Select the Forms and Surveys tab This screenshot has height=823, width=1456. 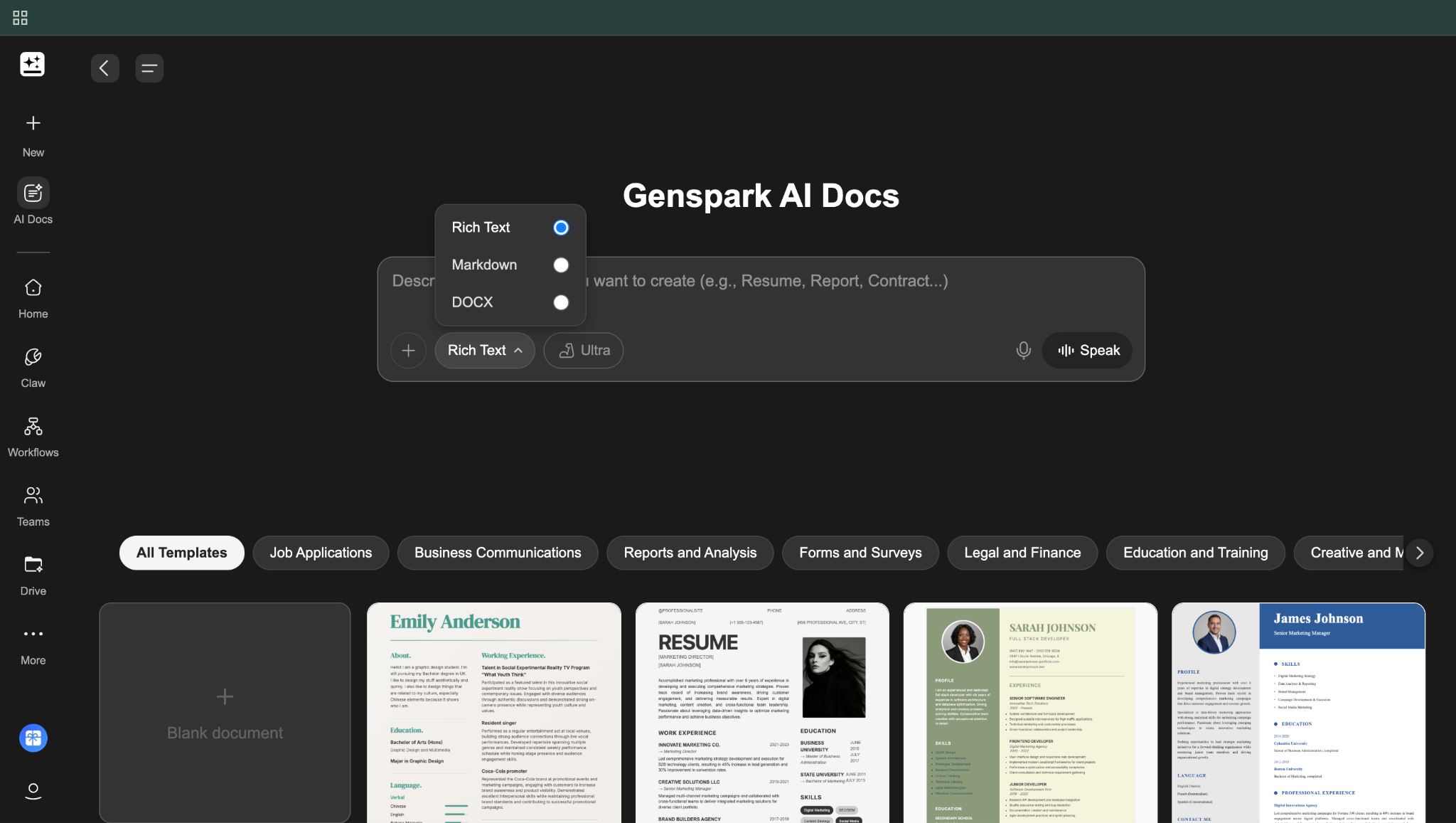tap(860, 553)
